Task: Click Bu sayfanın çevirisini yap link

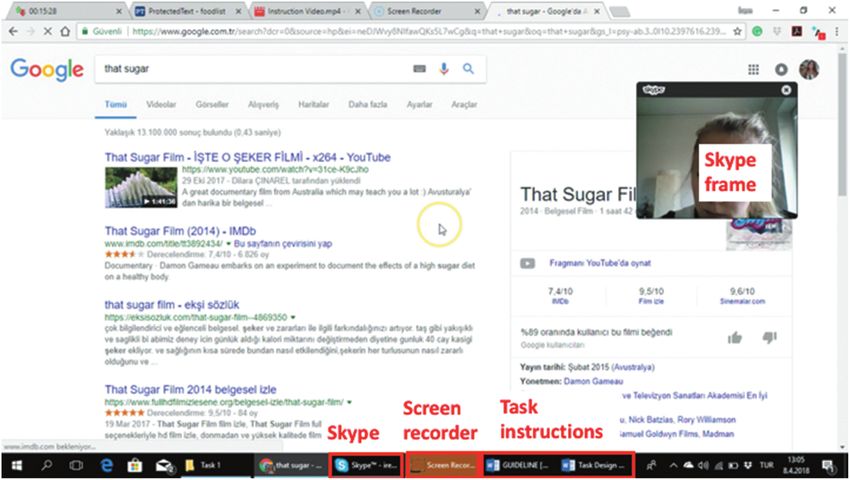Action: (282, 244)
